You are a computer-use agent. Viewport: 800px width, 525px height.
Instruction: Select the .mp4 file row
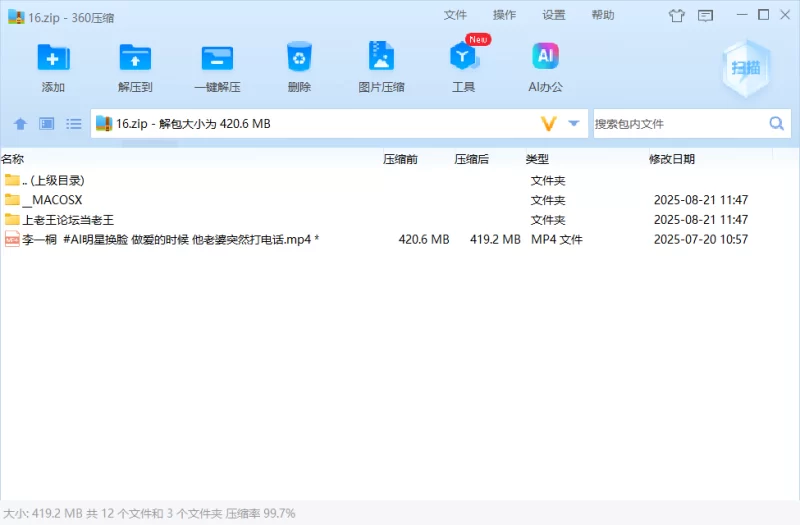(x=400, y=239)
